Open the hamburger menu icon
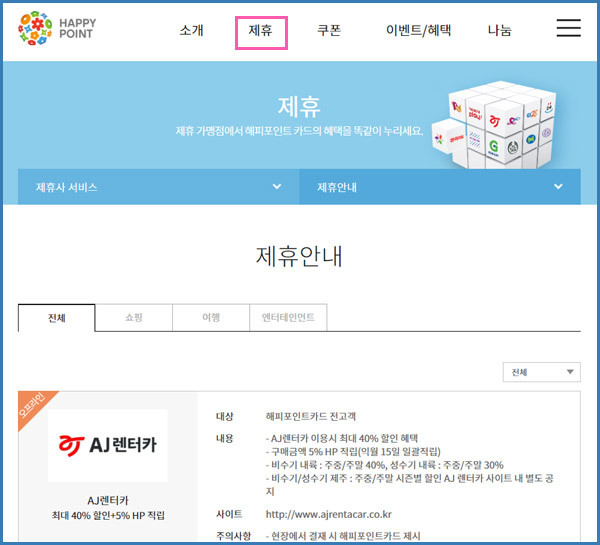The width and height of the screenshot is (600, 545). click(568, 28)
